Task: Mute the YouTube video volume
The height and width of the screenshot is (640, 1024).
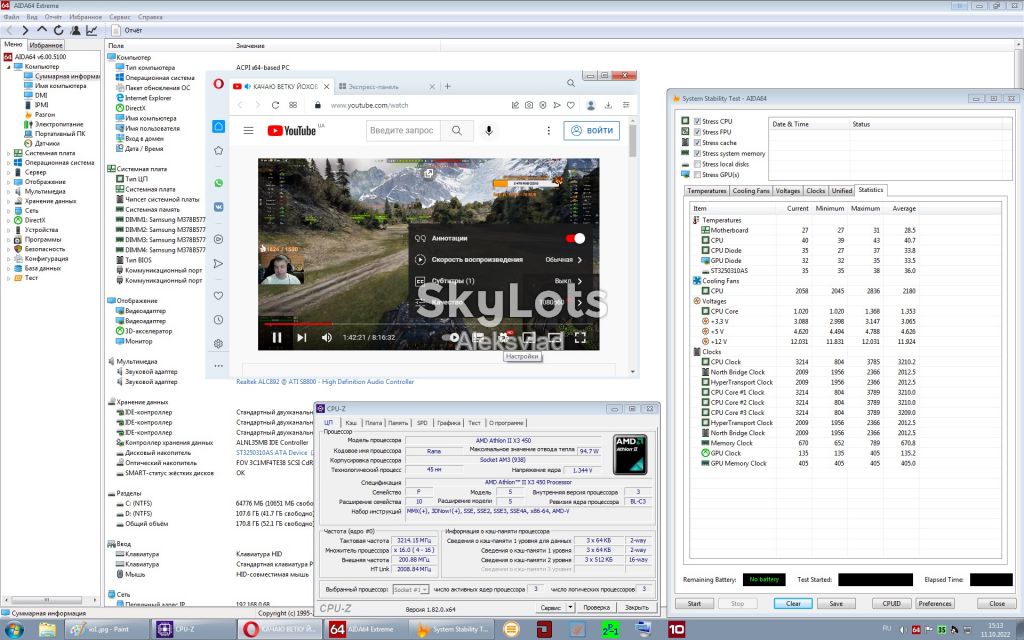Action: click(x=327, y=338)
